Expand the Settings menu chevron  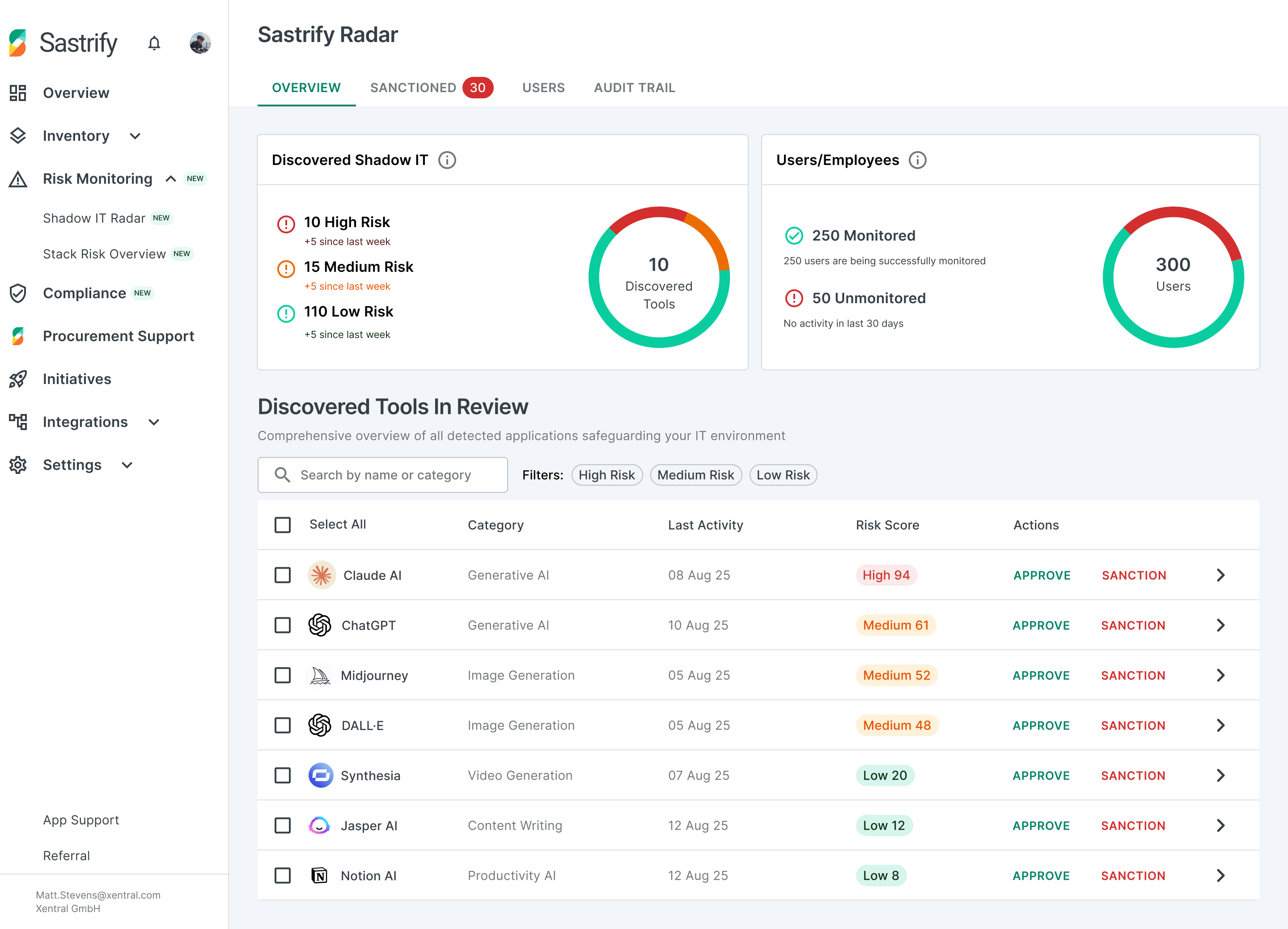[127, 465]
